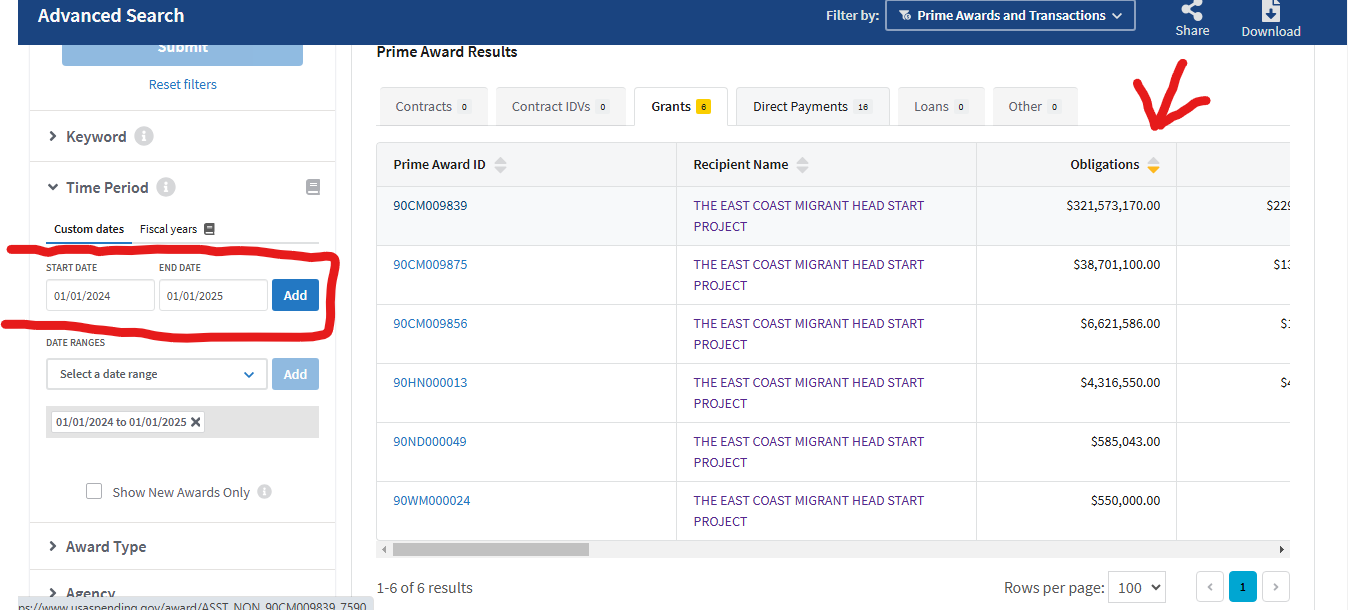Sort by Prime Award ID arrows

click(500, 165)
